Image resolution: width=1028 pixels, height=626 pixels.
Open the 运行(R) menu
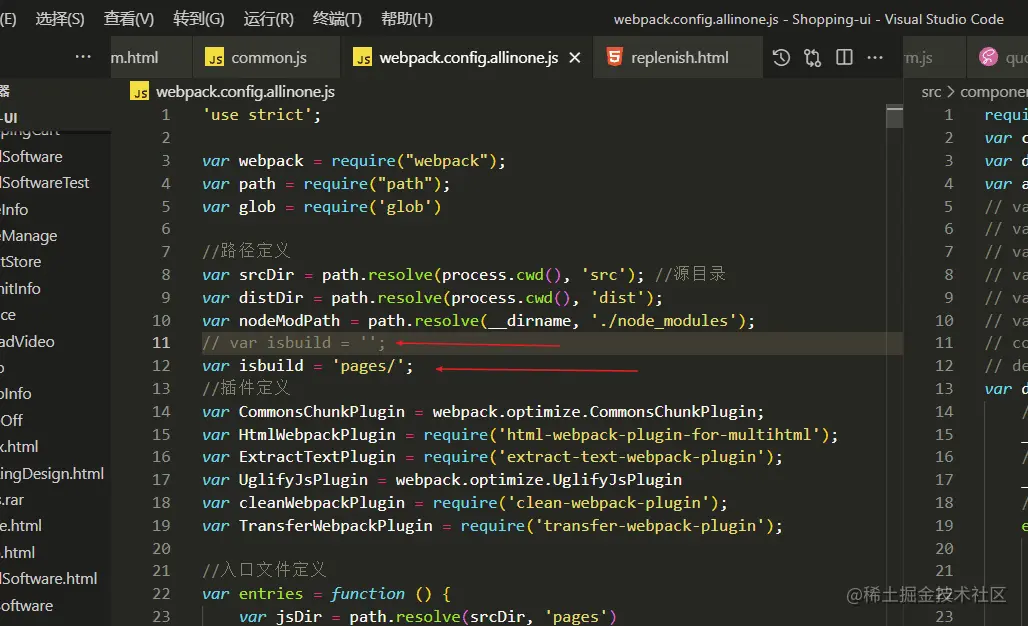(269, 19)
